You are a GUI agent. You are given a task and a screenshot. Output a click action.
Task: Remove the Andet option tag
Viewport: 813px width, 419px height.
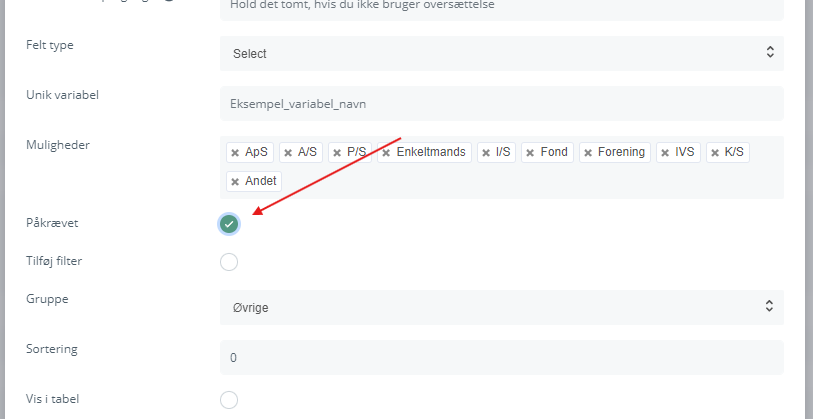[x=235, y=182]
